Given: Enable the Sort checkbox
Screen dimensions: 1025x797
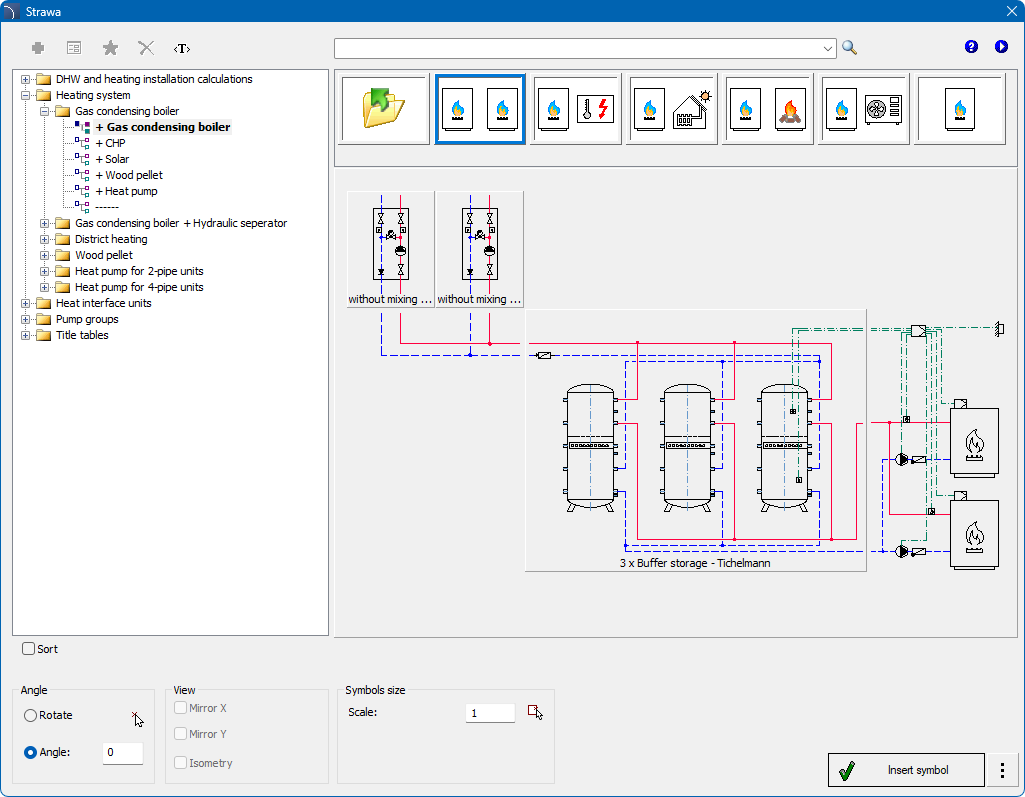Looking at the screenshot, I should (29, 649).
